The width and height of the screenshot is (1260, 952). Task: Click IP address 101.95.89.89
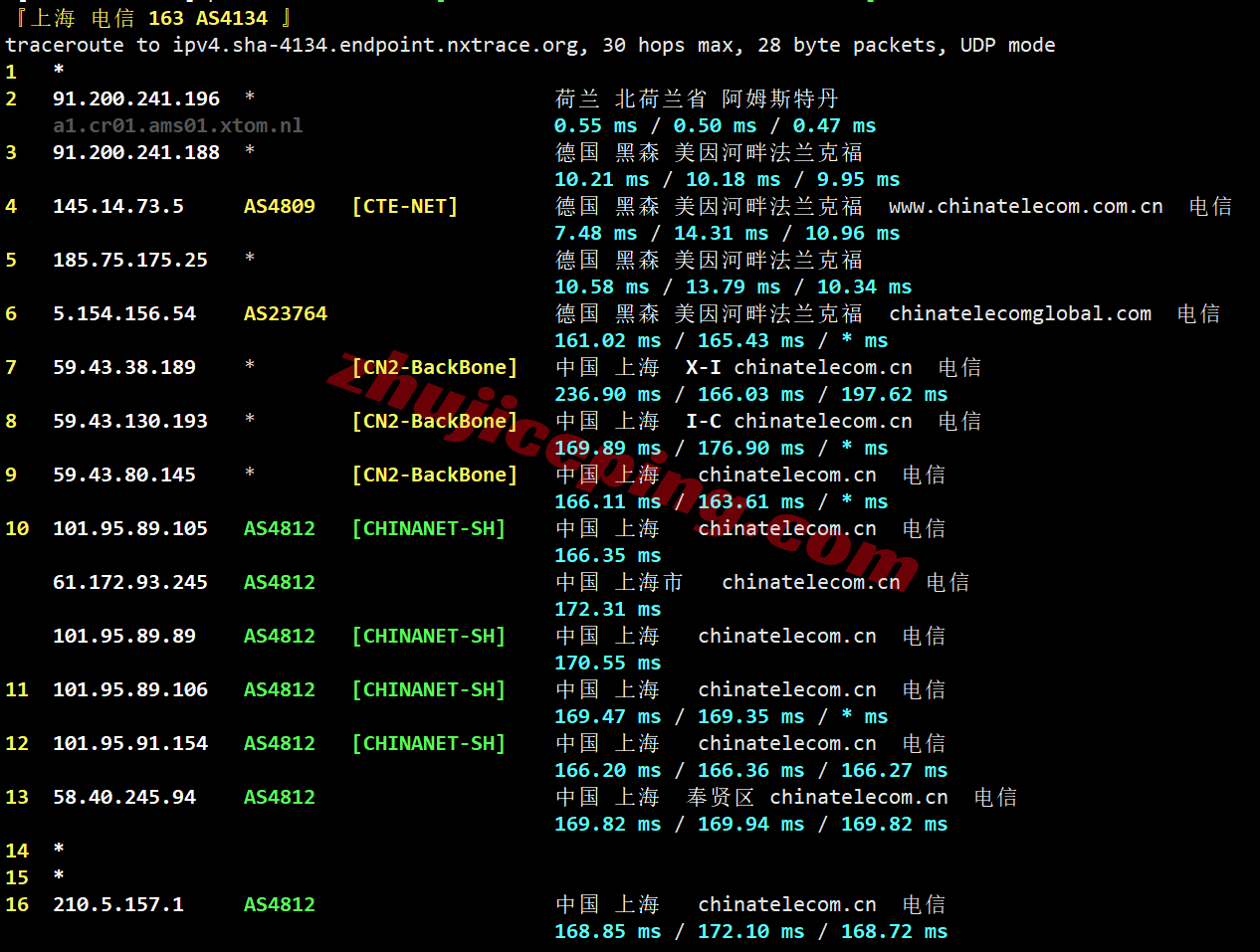tap(124, 636)
